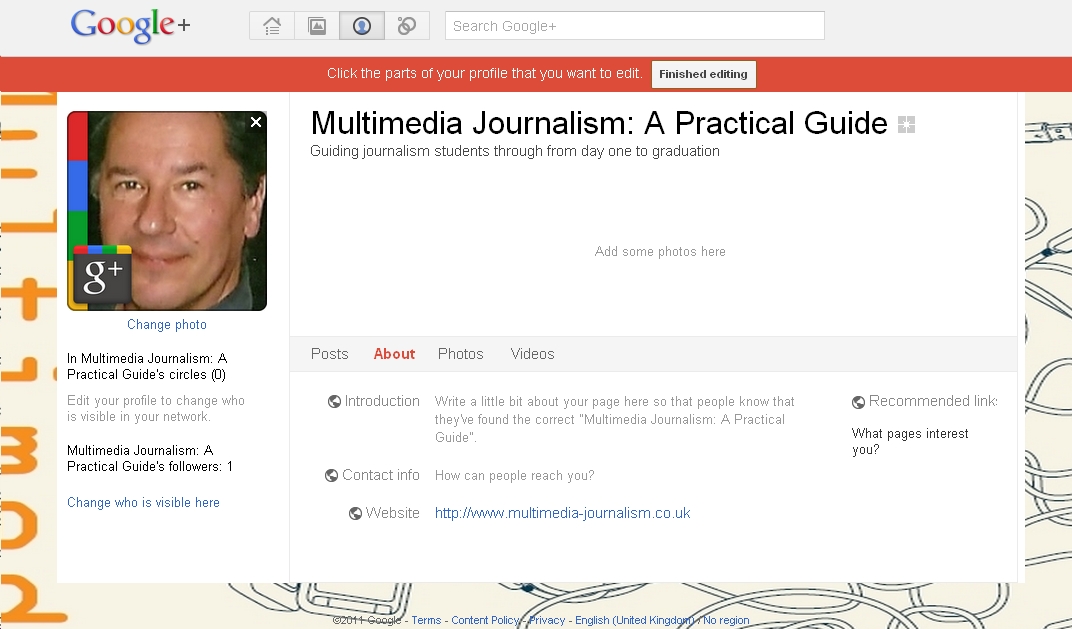Click the followers: 1 text
Viewport: 1072px width, 629px height.
(x=150, y=459)
